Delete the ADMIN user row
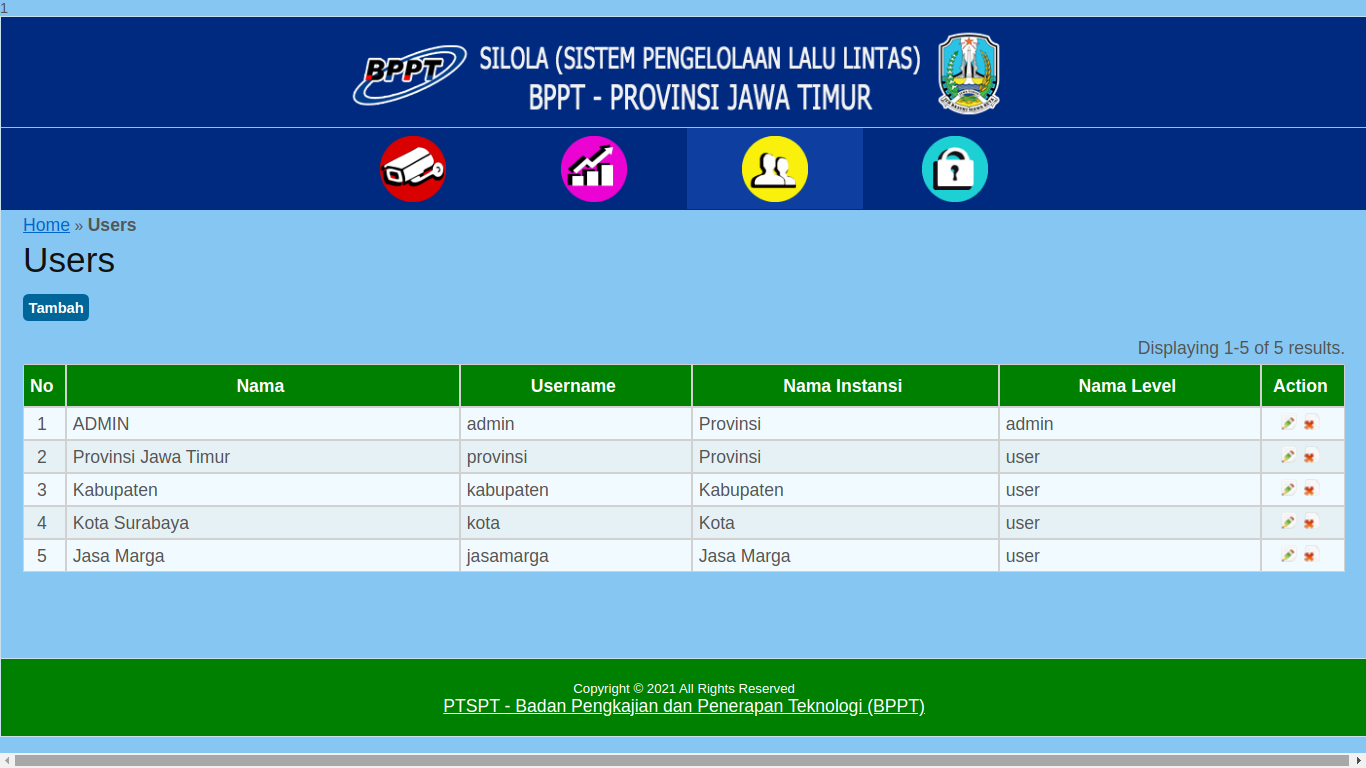The width and height of the screenshot is (1366, 768). pos(1310,423)
